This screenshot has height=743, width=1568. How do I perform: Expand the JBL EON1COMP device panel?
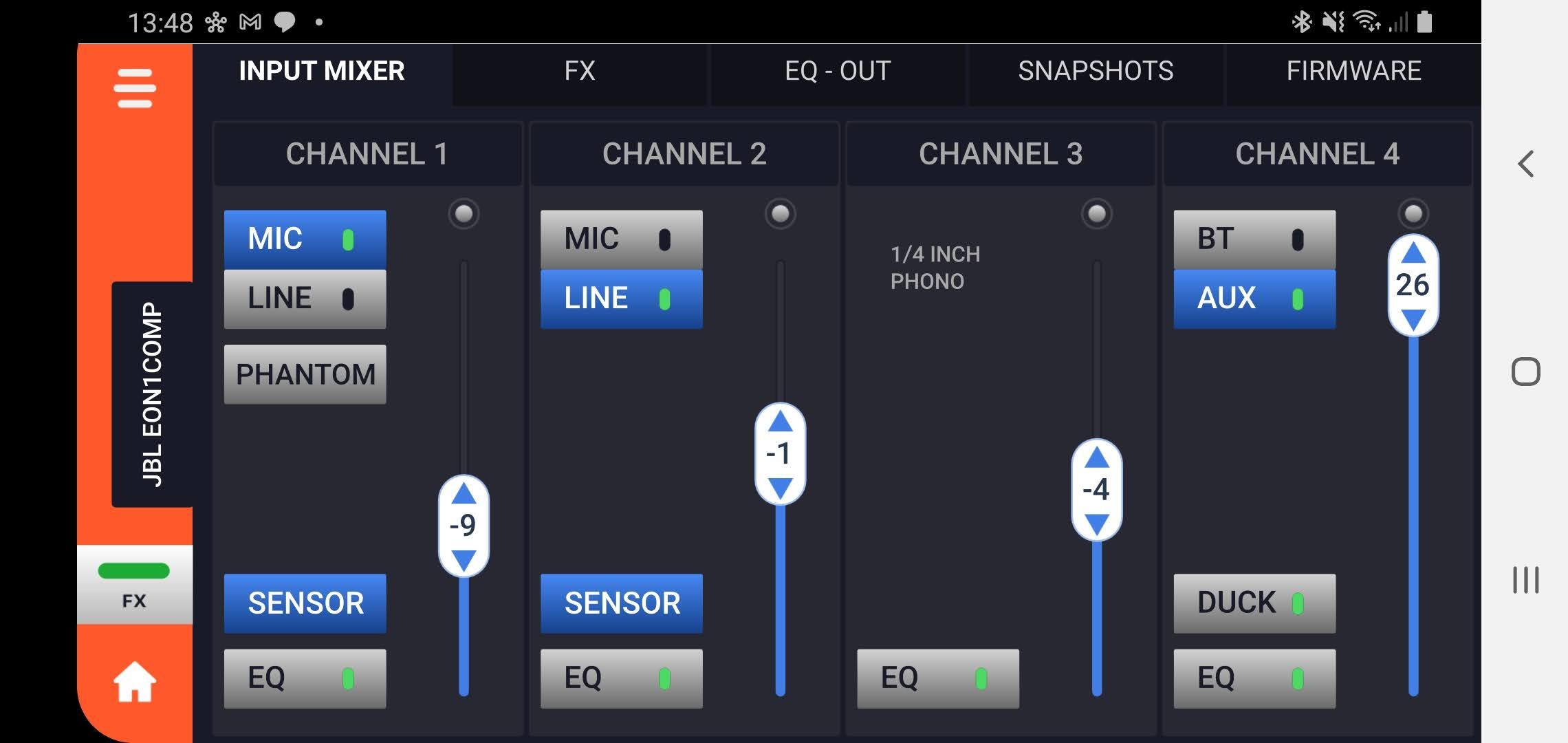point(152,394)
